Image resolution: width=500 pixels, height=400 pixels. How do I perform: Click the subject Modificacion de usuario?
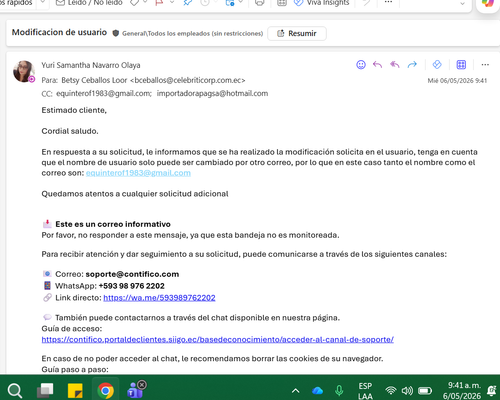[59, 32]
